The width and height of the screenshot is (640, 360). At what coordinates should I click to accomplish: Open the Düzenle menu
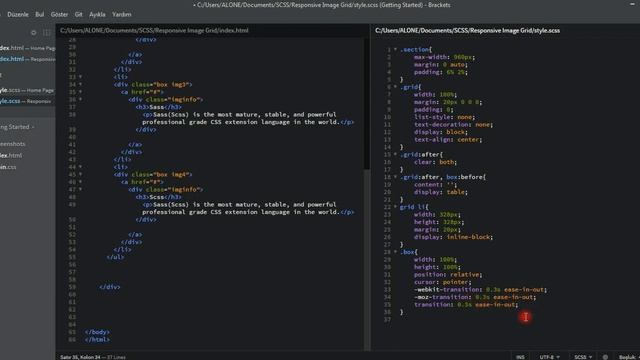[x=18, y=14]
